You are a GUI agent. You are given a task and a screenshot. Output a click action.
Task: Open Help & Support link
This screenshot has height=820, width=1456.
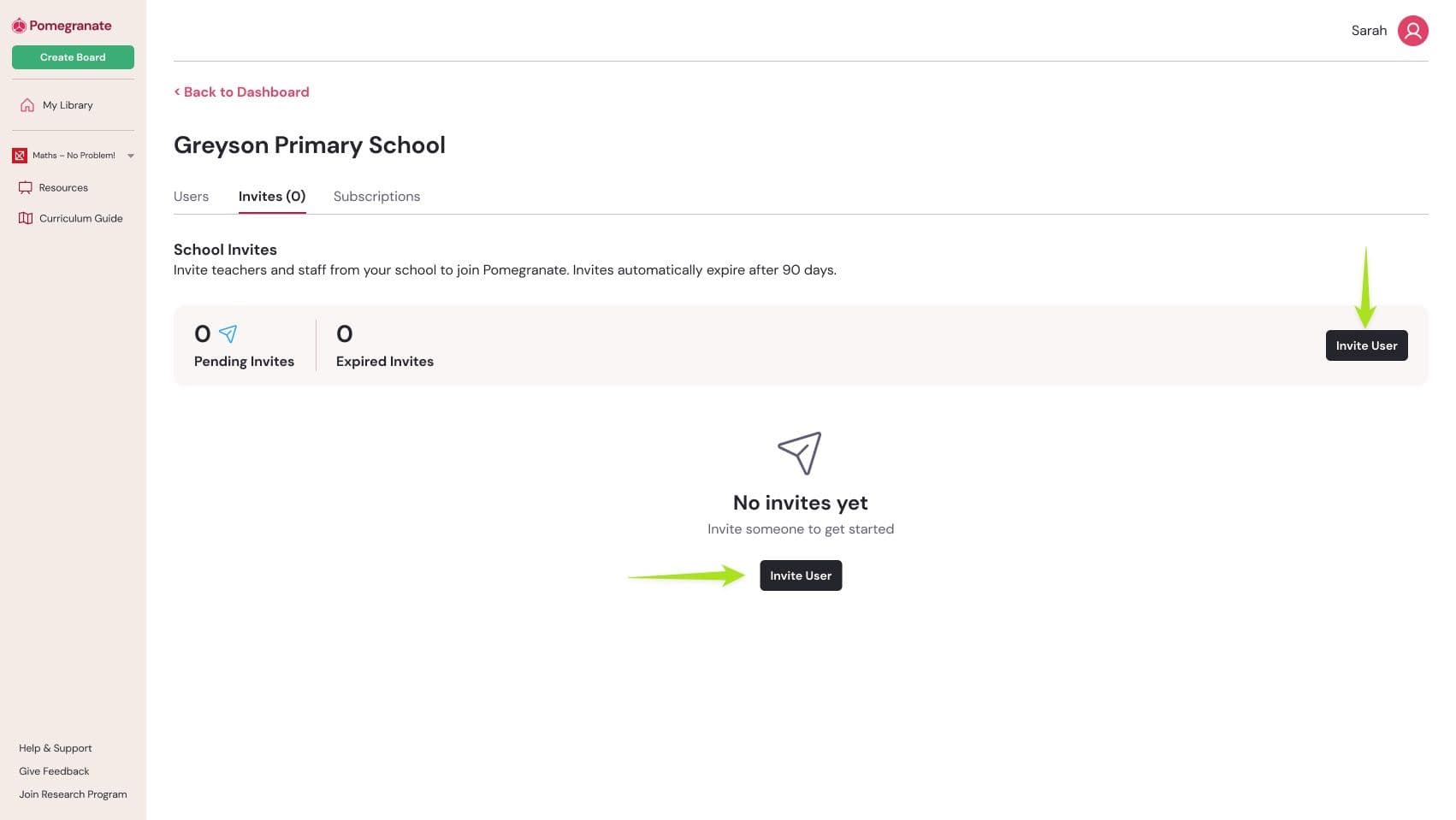click(x=56, y=748)
